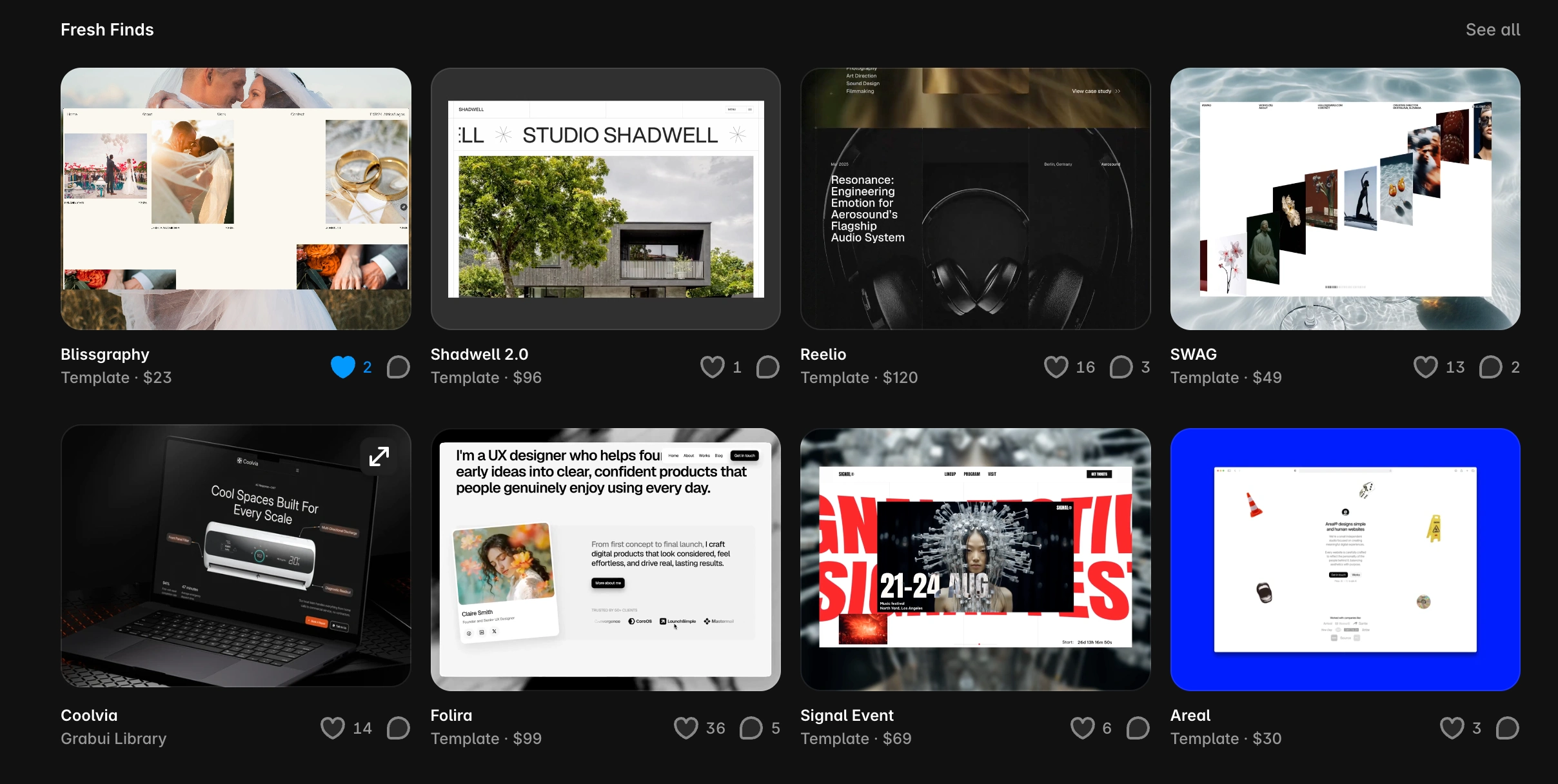1558x784 pixels.
Task: Click the See all link
Action: pyautogui.click(x=1493, y=30)
